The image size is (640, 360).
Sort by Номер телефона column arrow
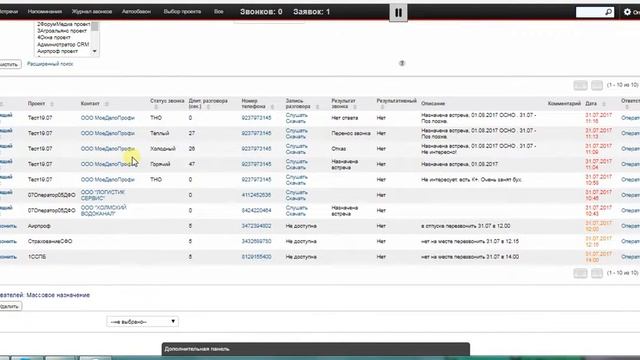(x=272, y=107)
